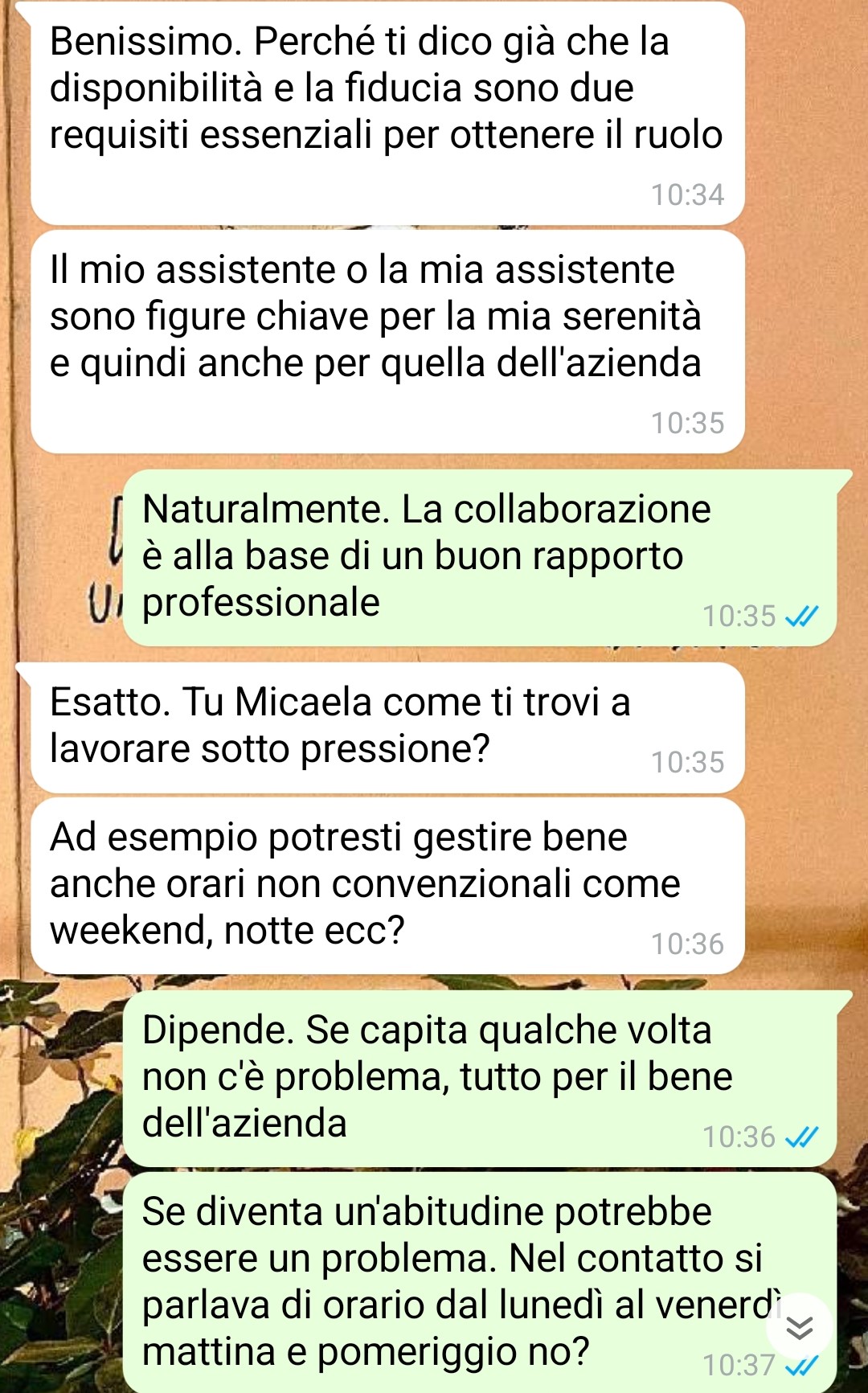The height and width of the screenshot is (1393, 868).
Task: Tap the 10:34 timestamp on first message
Action: pos(687,195)
